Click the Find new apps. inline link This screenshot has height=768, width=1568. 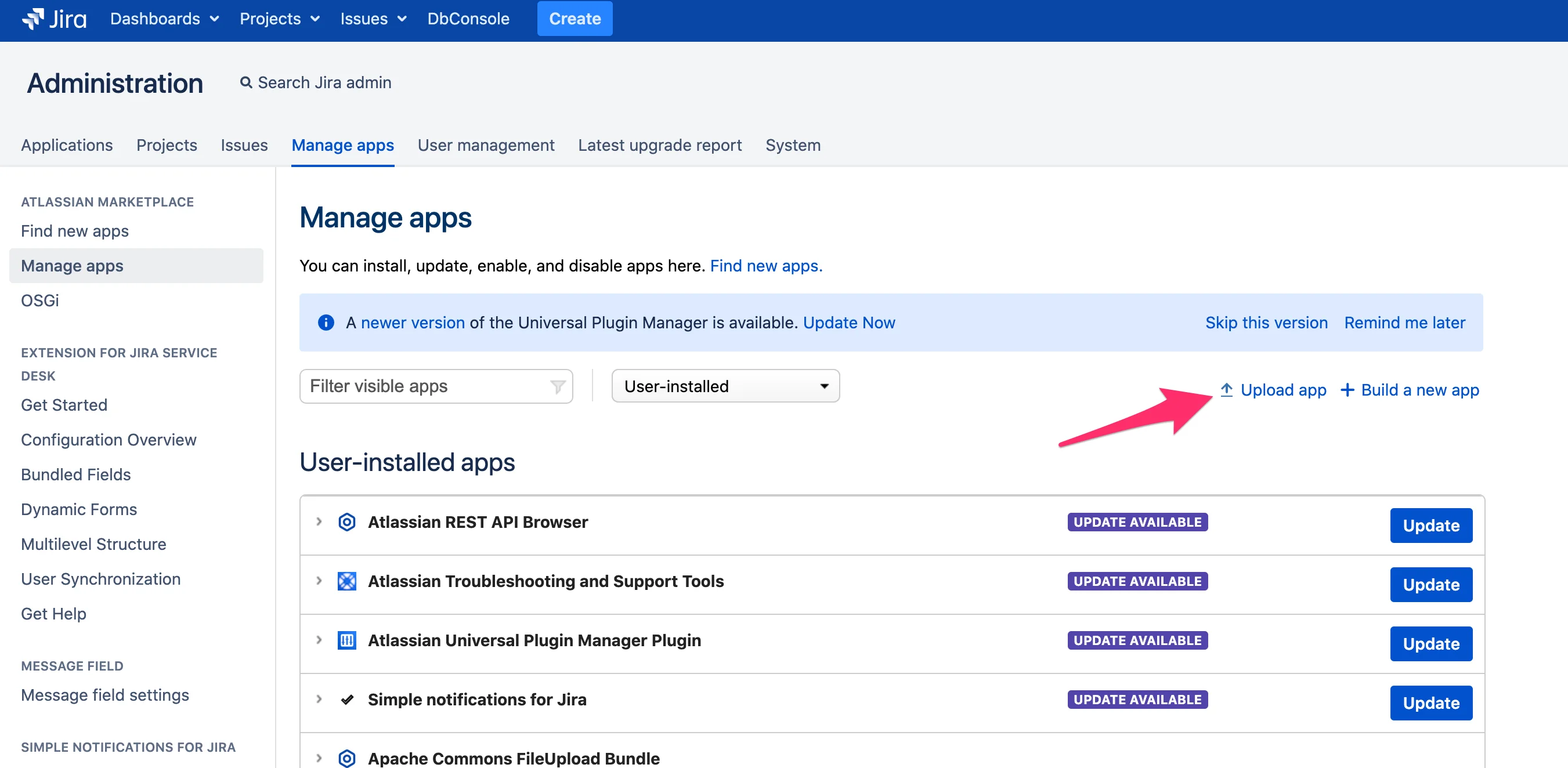(x=767, y=266)
